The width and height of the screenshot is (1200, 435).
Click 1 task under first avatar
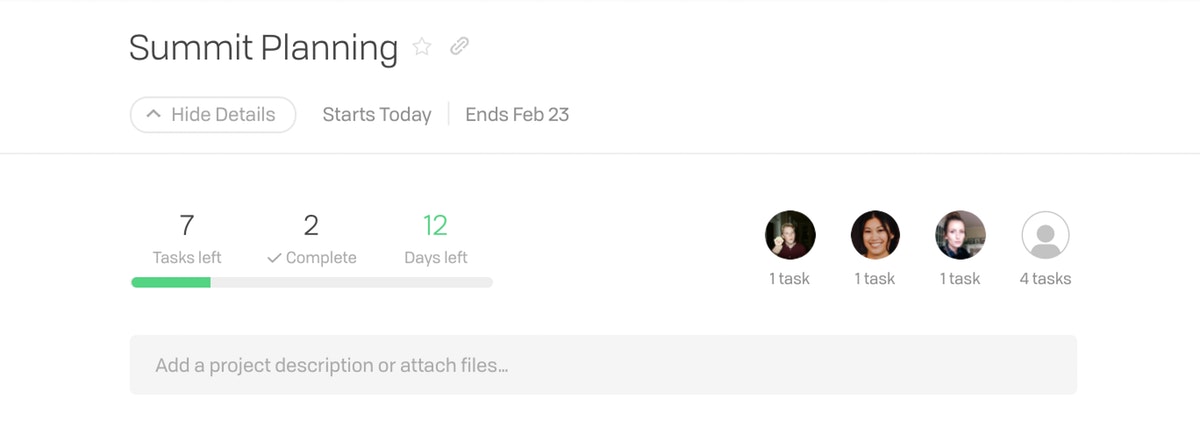790,279
